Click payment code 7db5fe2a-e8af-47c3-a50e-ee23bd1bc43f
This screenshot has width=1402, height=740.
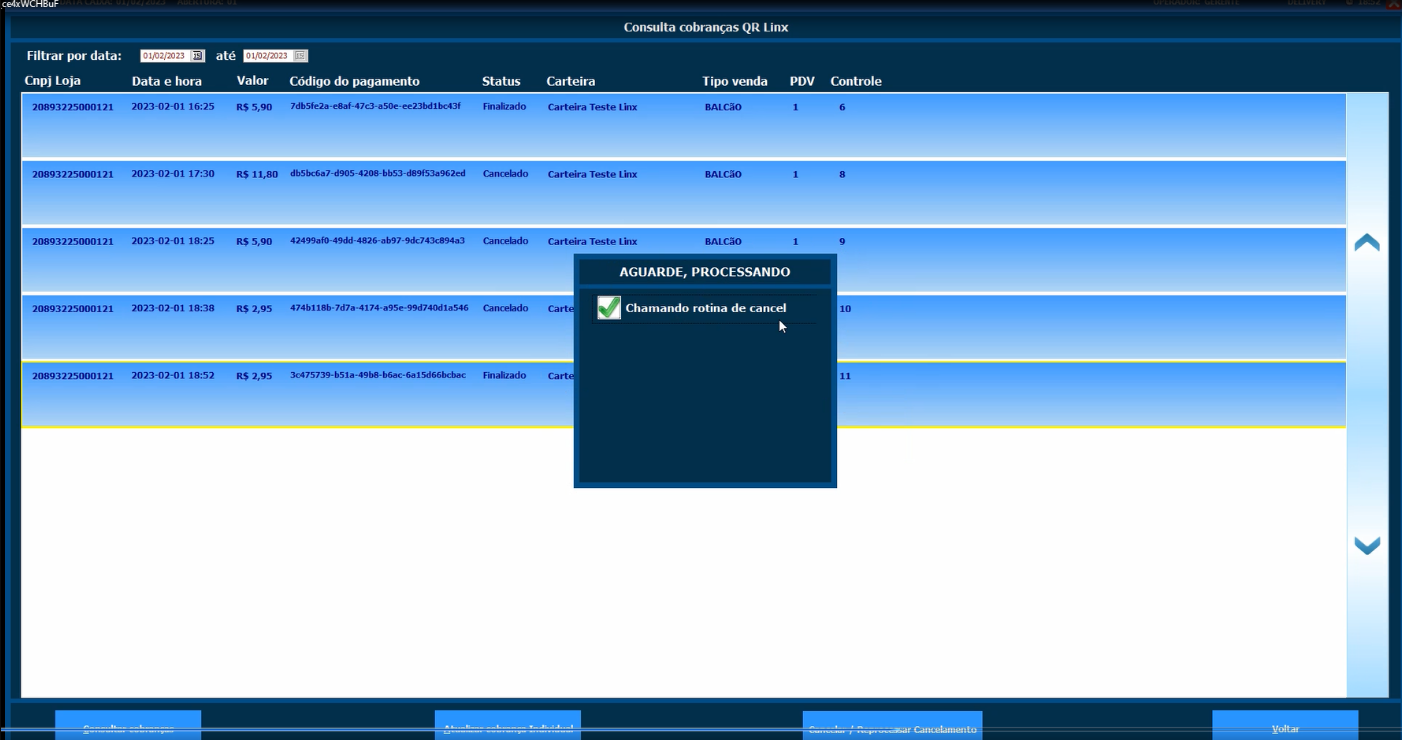point(375,106)
